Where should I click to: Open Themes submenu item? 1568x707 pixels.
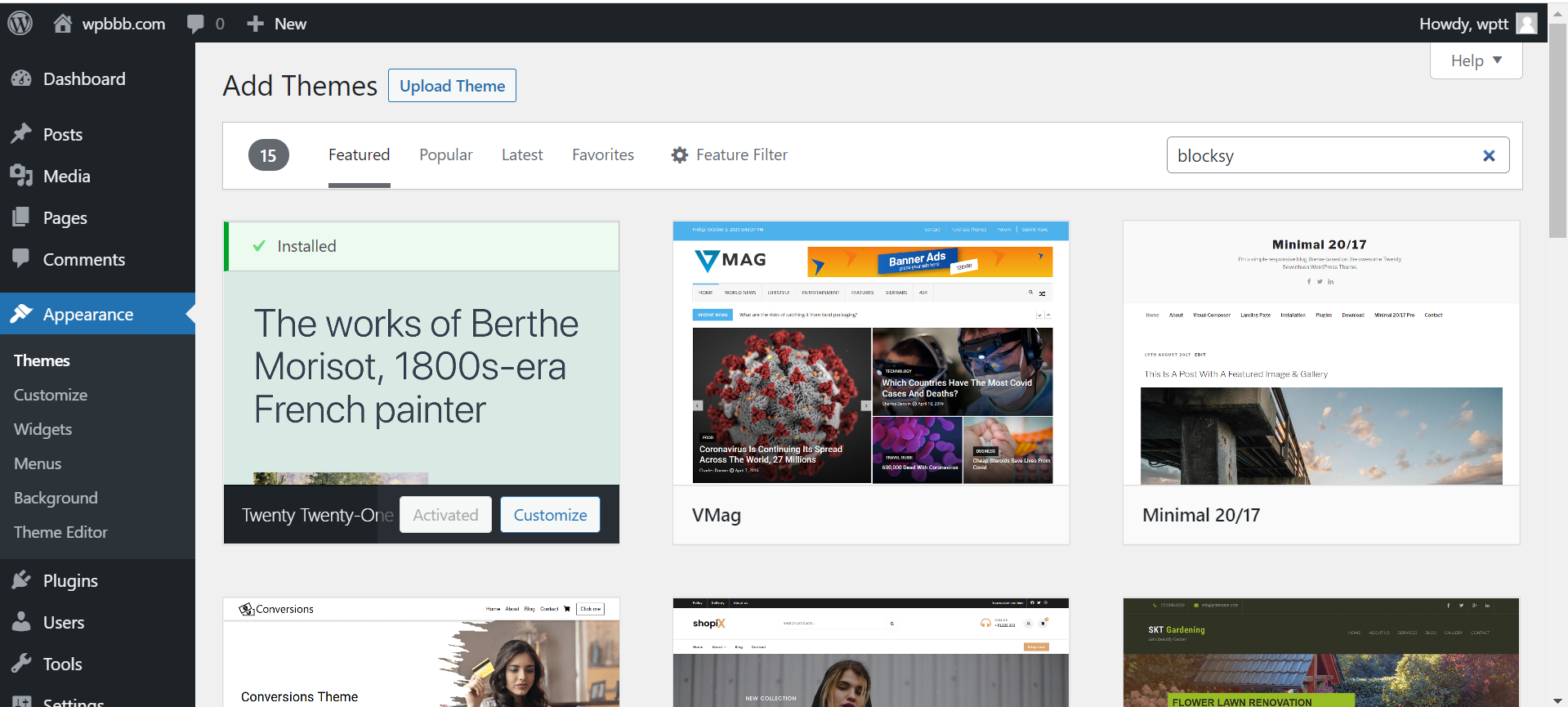pyautogui.click(x=42, y=360)
